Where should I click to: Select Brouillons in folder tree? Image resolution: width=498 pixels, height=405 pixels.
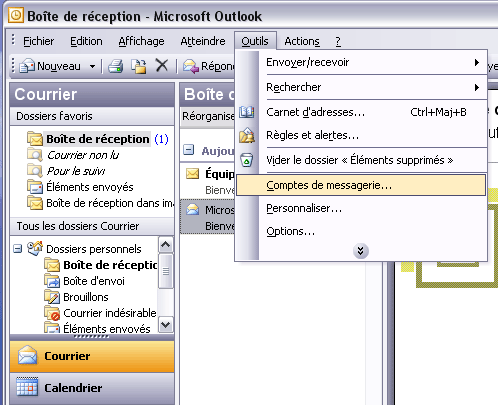pyautogui.click(x=86, y=297)
